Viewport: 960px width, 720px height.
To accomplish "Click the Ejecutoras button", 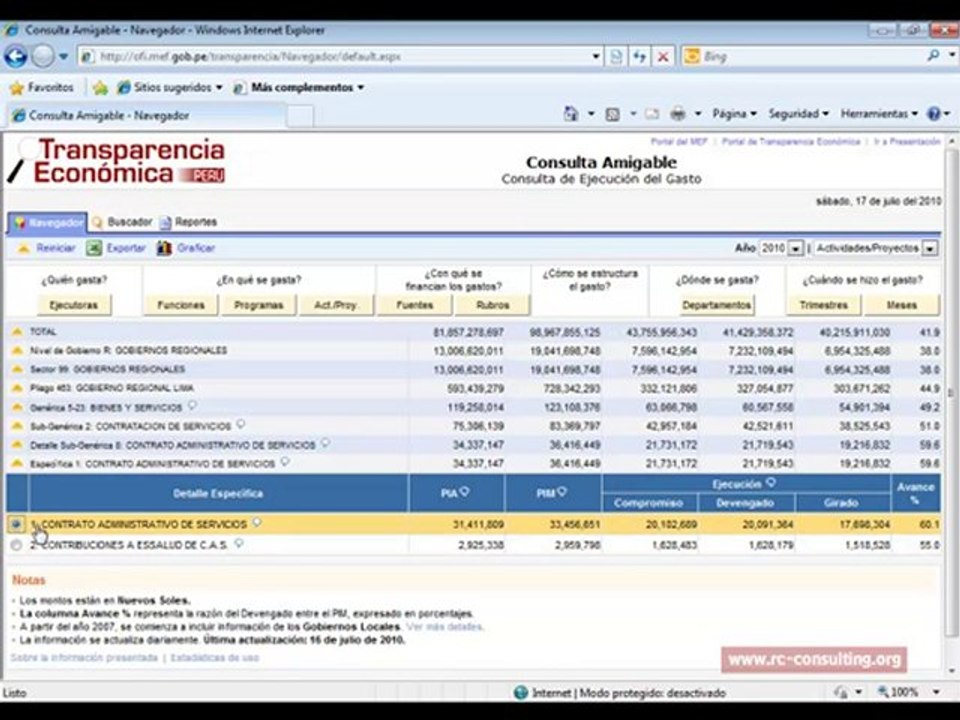I will coord(73,305).
